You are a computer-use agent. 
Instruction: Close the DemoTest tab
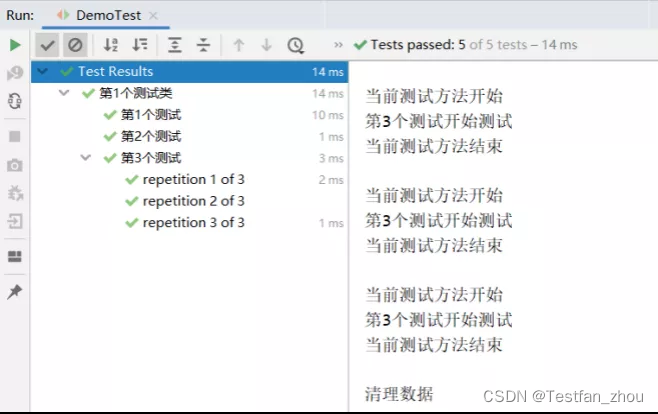point(154,16)
